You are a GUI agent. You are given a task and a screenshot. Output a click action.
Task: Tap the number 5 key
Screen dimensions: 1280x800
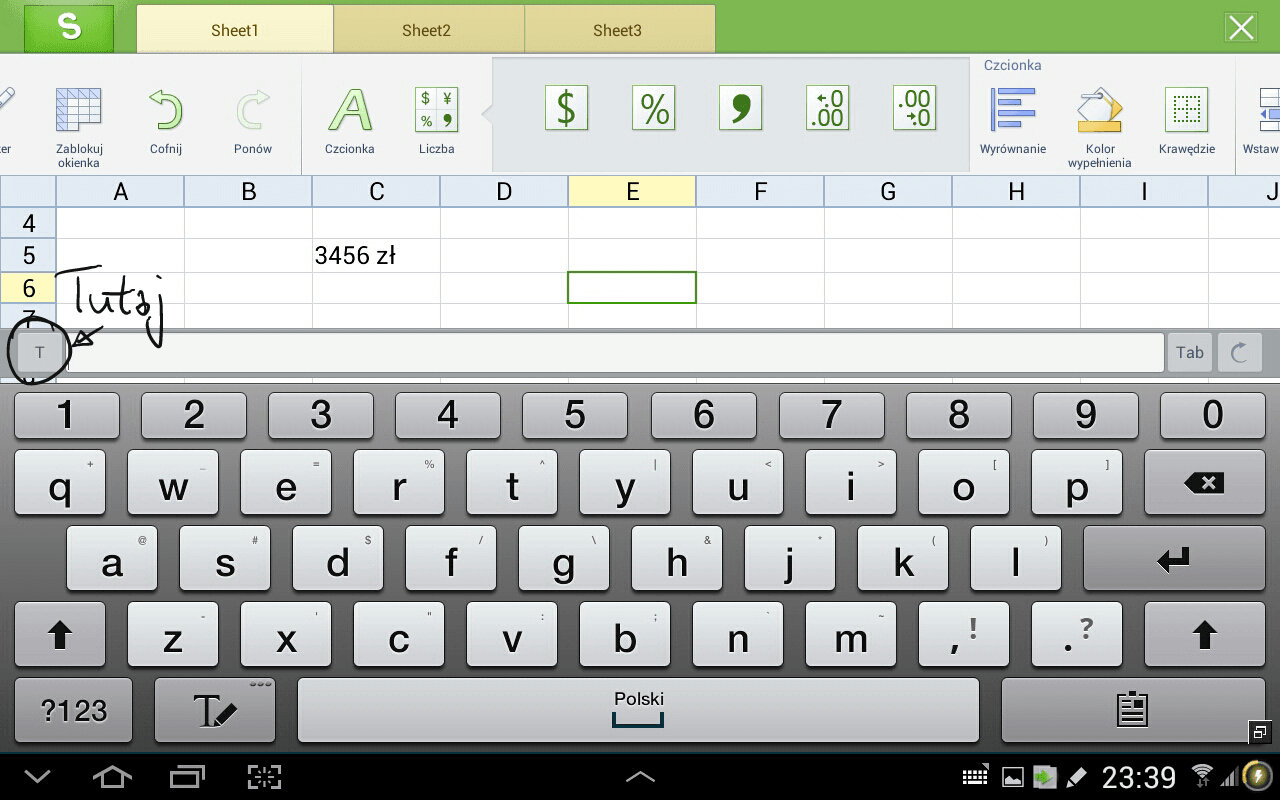575,415
